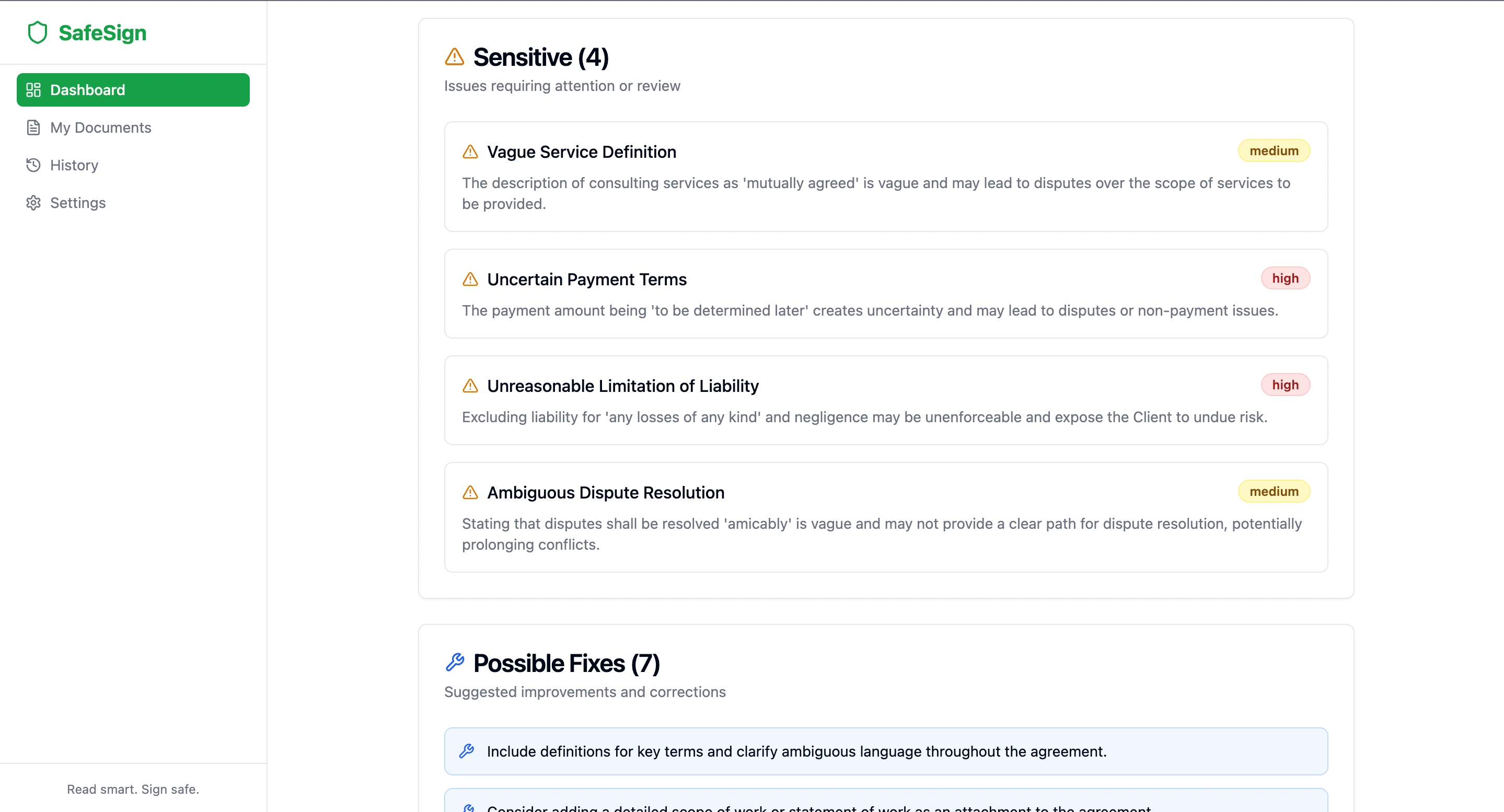
Task: Click the wrench icon beside Possible Fixes
Action: tap(455, 663)
